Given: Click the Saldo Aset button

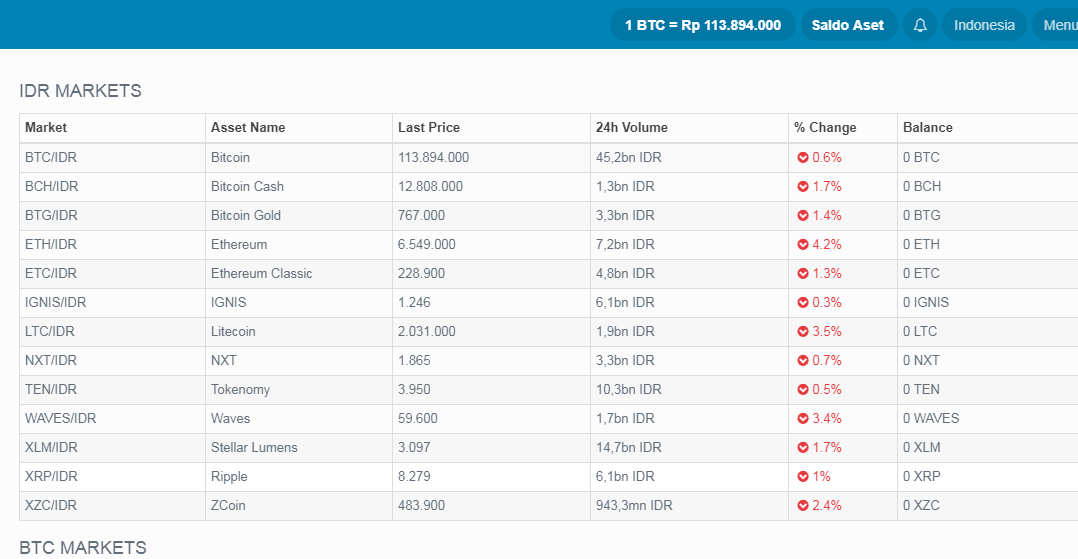Looking at the screenshot, I should click(848, 25).
